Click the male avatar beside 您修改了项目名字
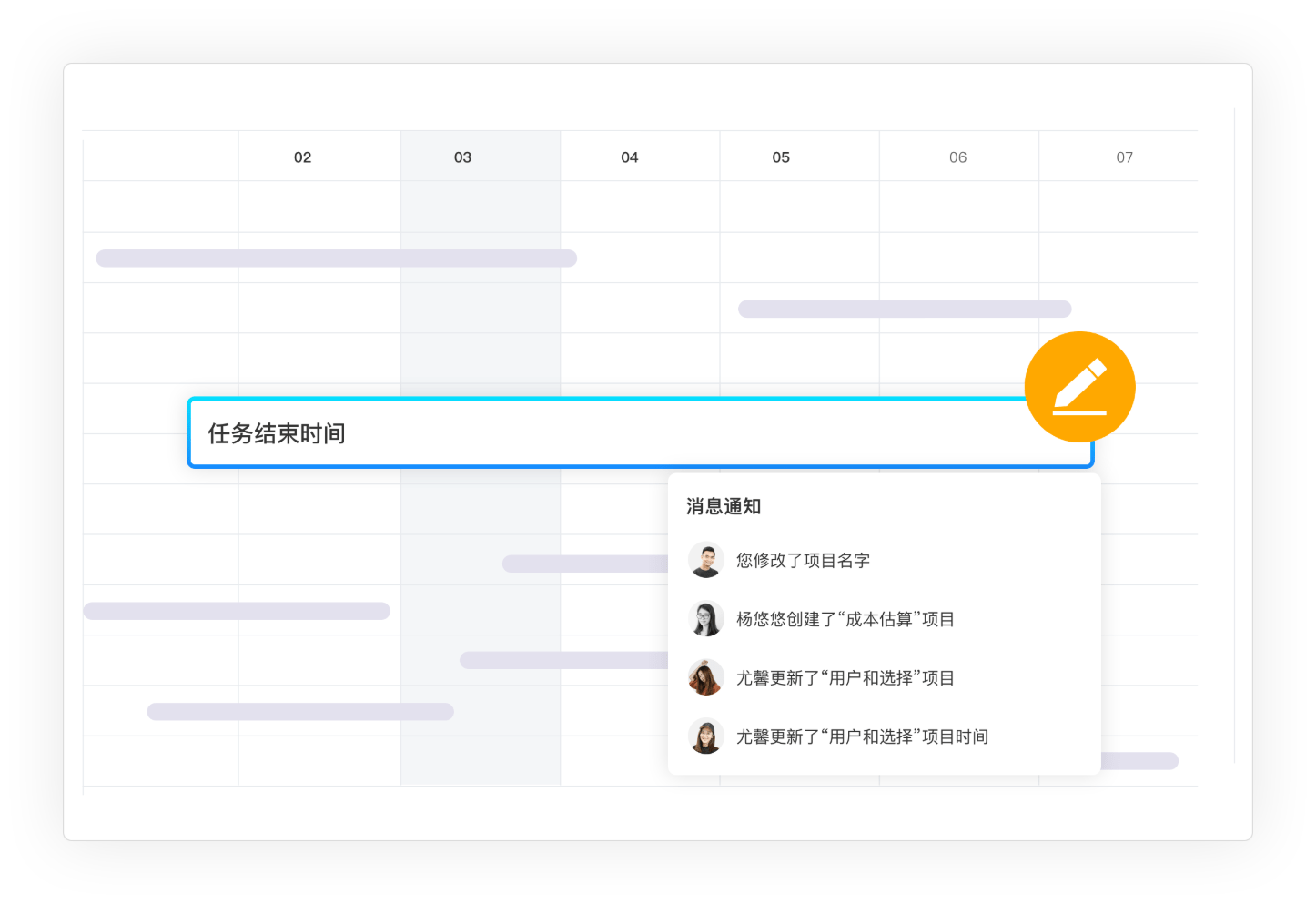1316x904 pixels. (x=705, y=560)
